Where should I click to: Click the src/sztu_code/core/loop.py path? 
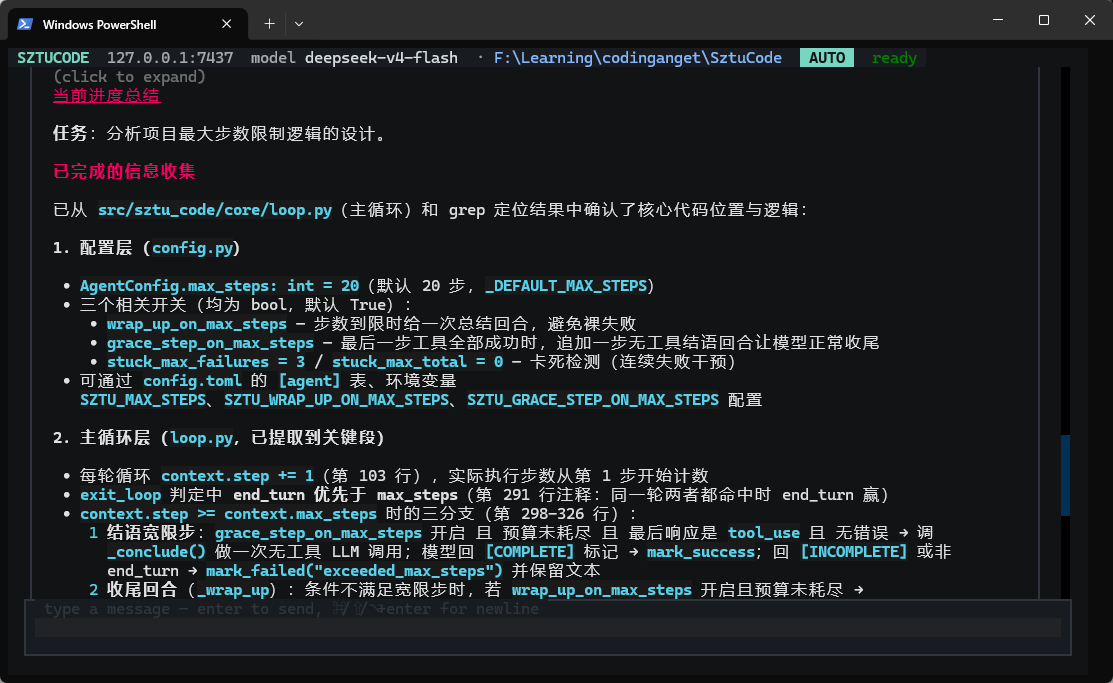pos(215,210)
